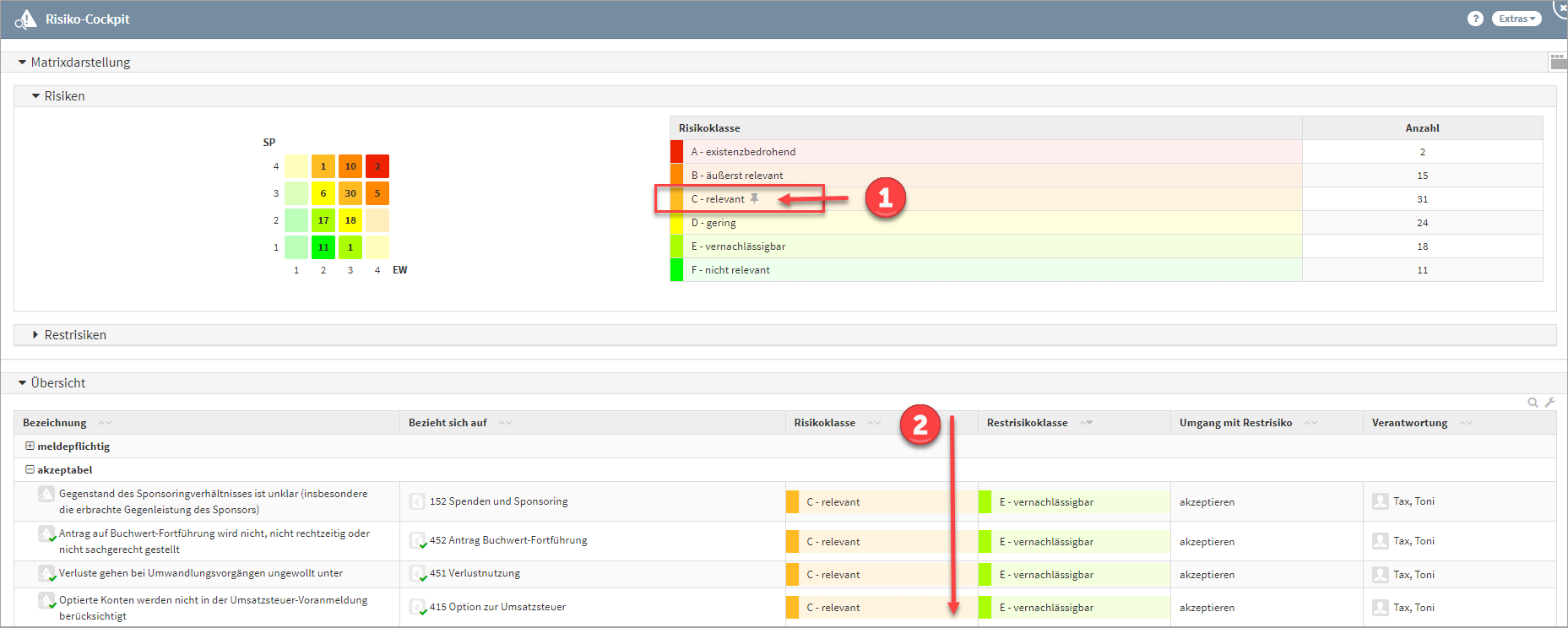Open the Extras dropdown menu
1568x628 pixels.
[x=1516, y=19]
